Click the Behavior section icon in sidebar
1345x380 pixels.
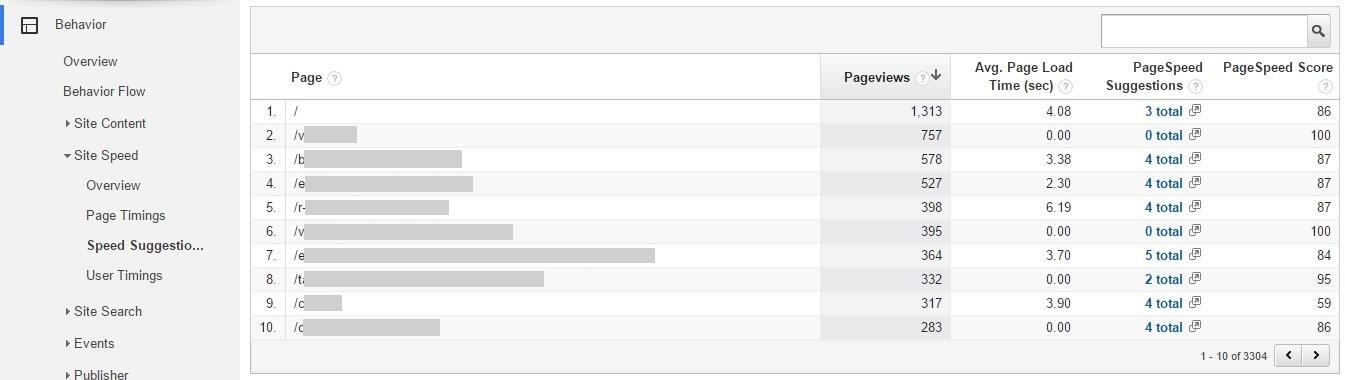click(x=29, y=25)
